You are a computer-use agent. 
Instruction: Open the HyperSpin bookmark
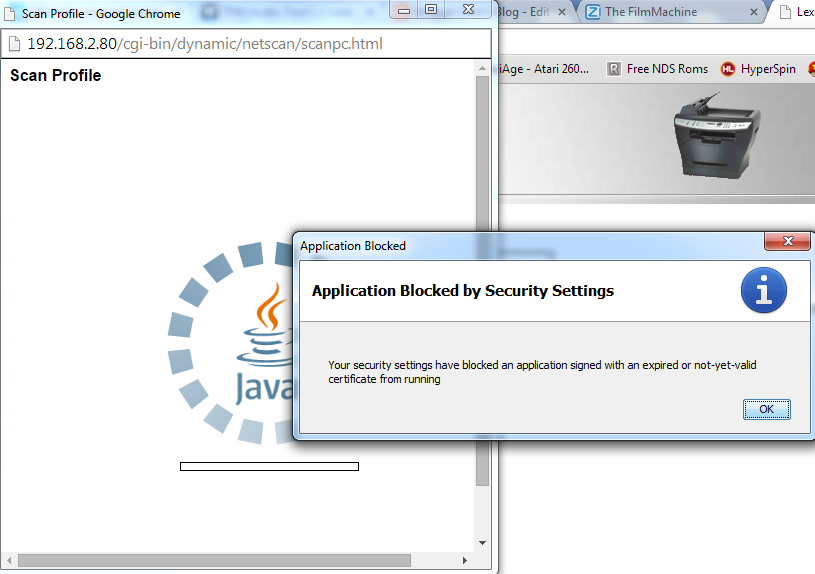[758, 69]
